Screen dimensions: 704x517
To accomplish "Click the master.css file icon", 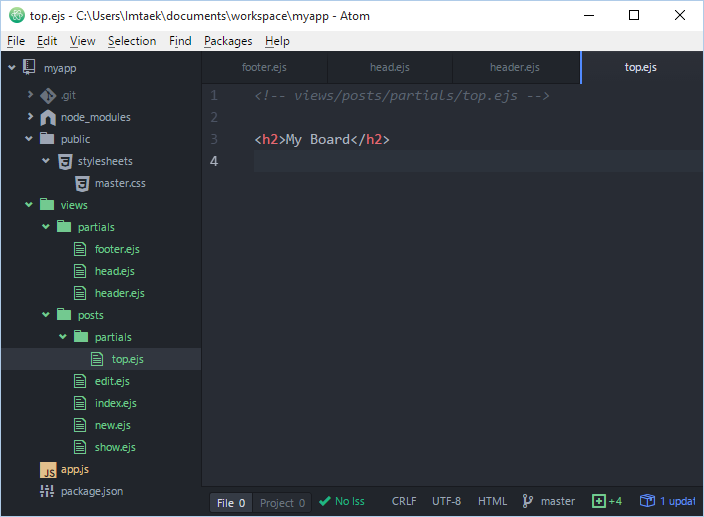I will (x=82, y=184).
